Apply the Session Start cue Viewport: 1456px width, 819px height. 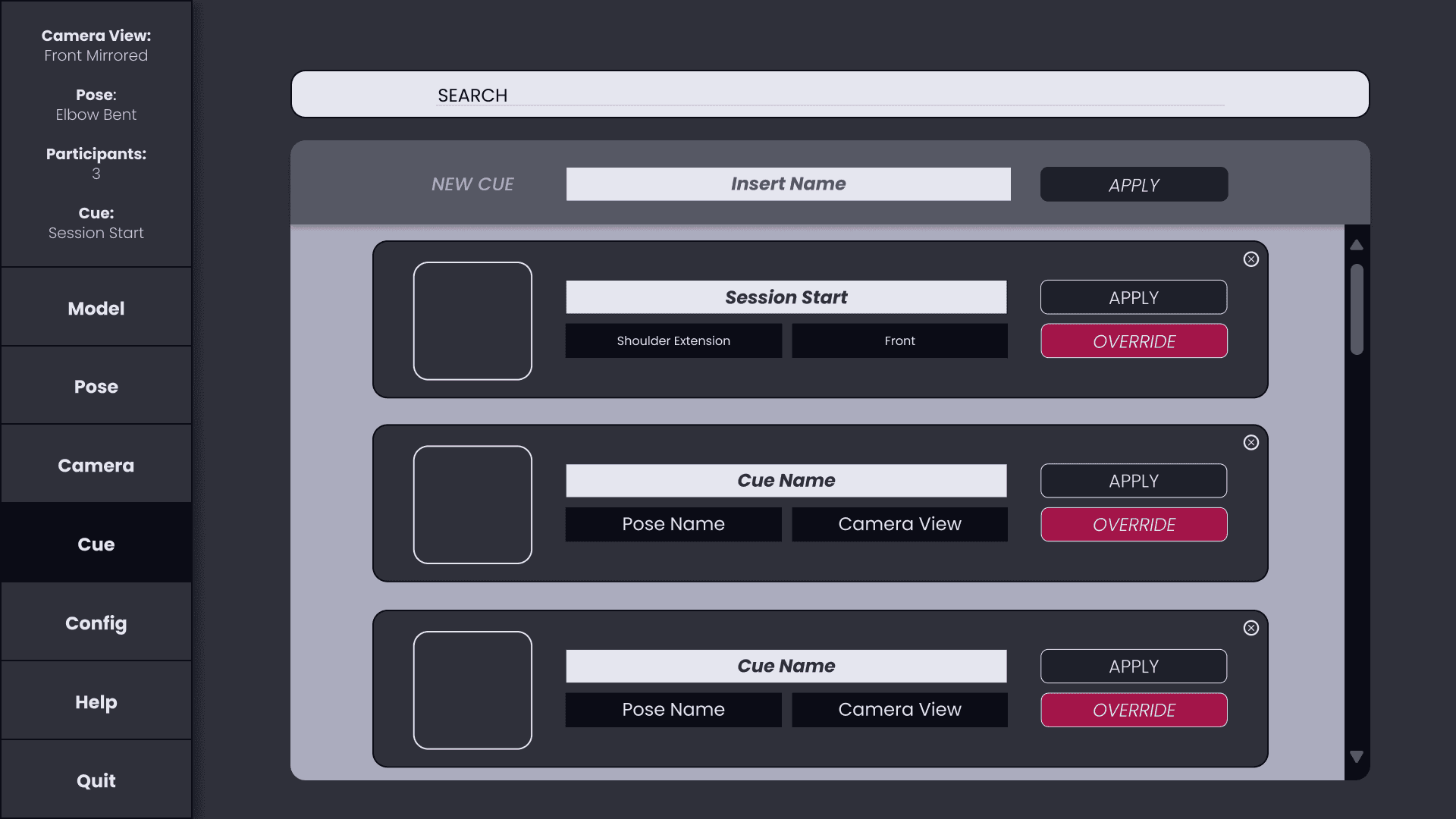[x=1134, y=297]
